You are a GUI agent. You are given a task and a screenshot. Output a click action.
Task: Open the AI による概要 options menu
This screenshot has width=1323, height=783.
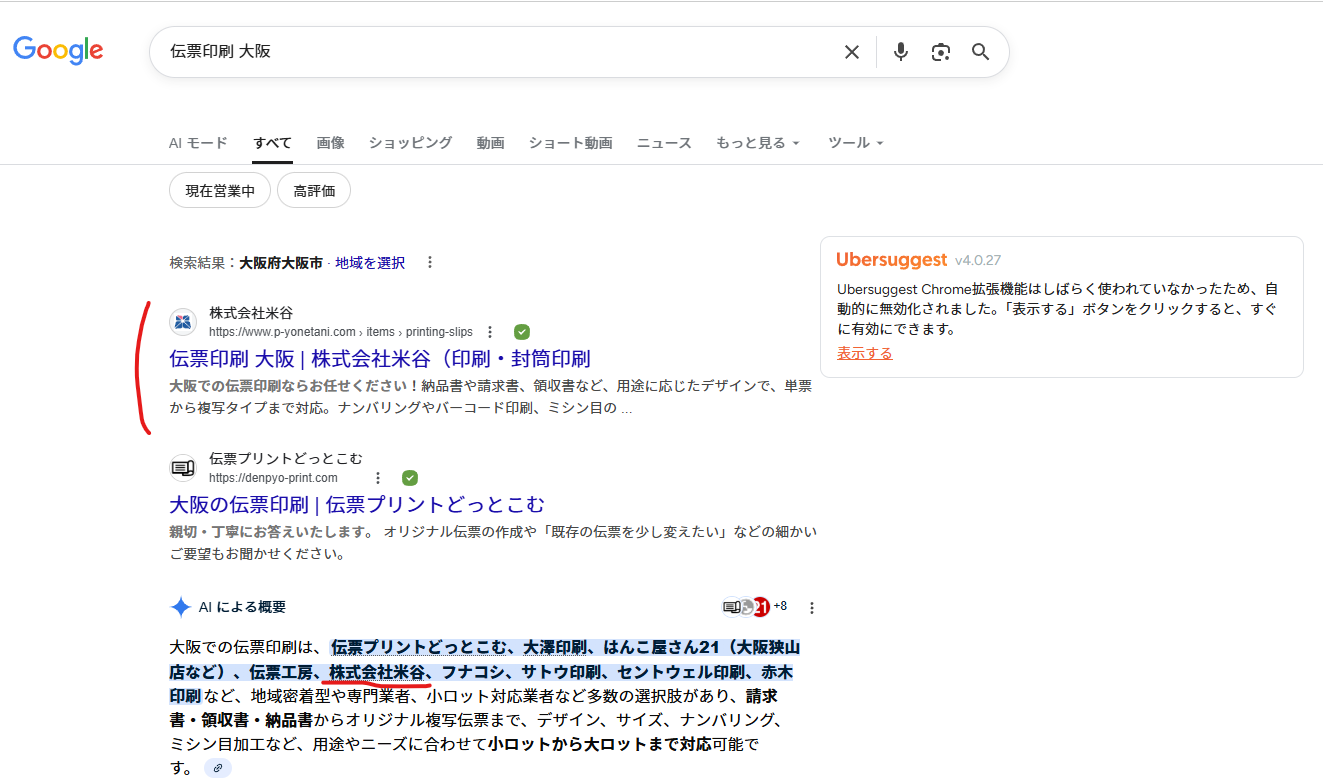tap(812, 608)
